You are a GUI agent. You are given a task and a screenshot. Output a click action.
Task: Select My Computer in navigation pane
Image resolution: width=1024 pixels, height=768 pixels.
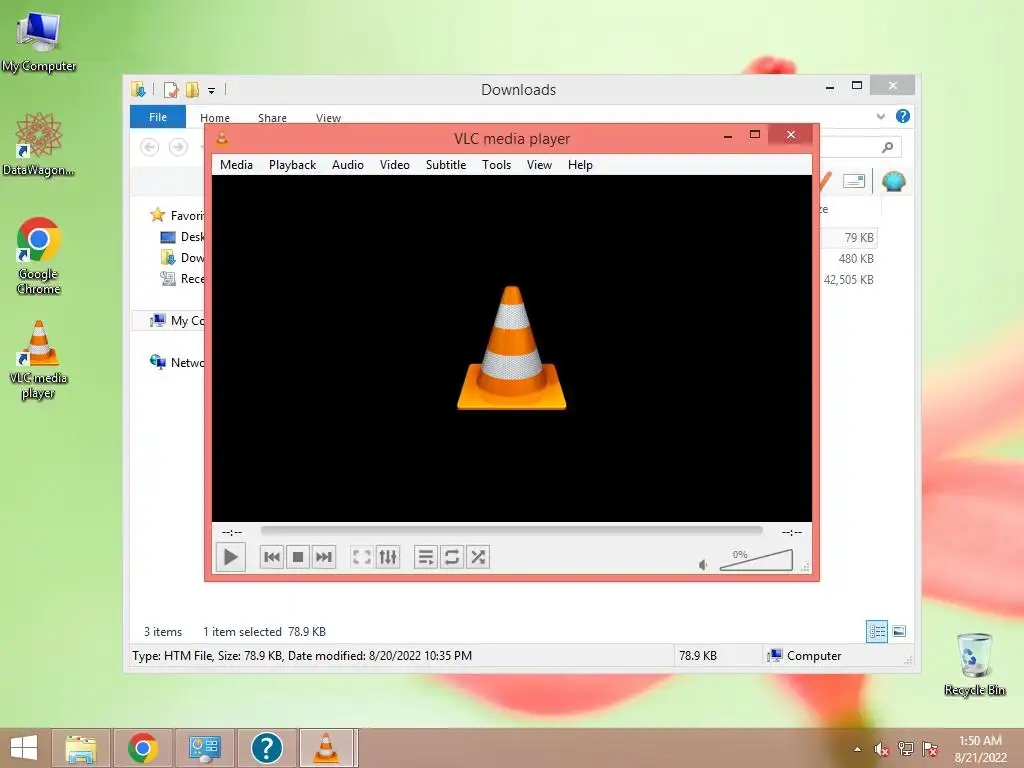176,321
